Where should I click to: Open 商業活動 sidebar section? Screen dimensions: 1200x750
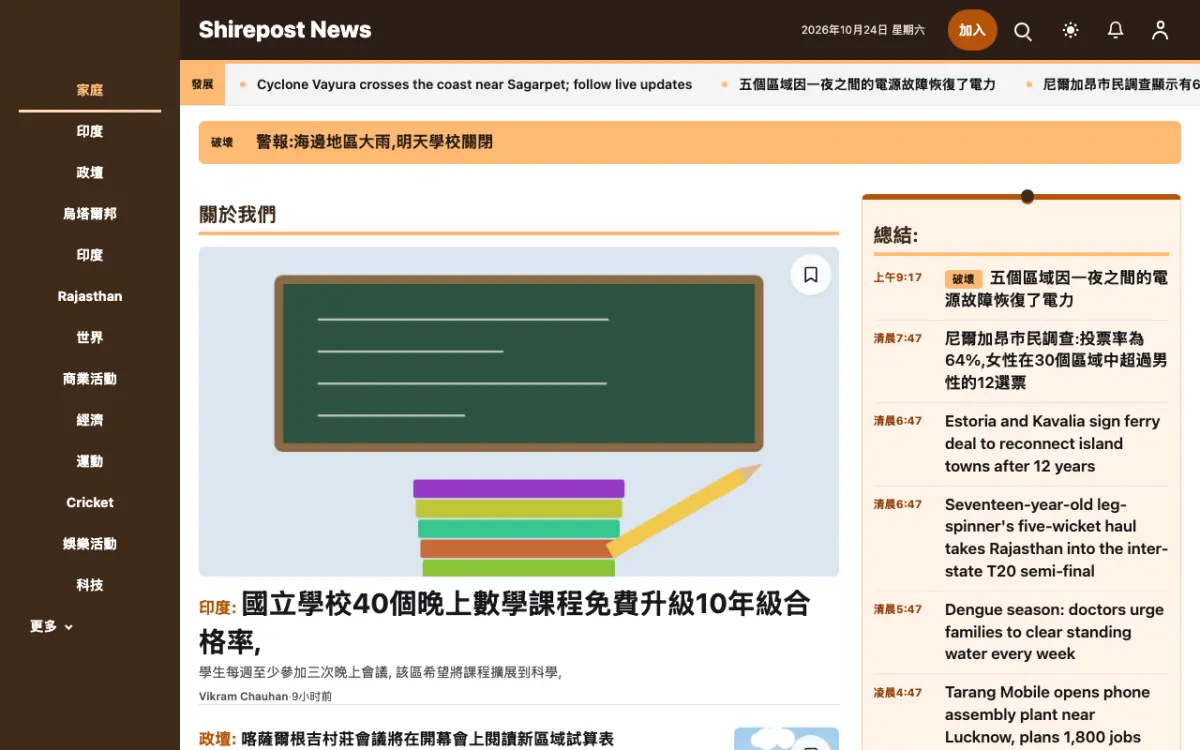[90, 379]
